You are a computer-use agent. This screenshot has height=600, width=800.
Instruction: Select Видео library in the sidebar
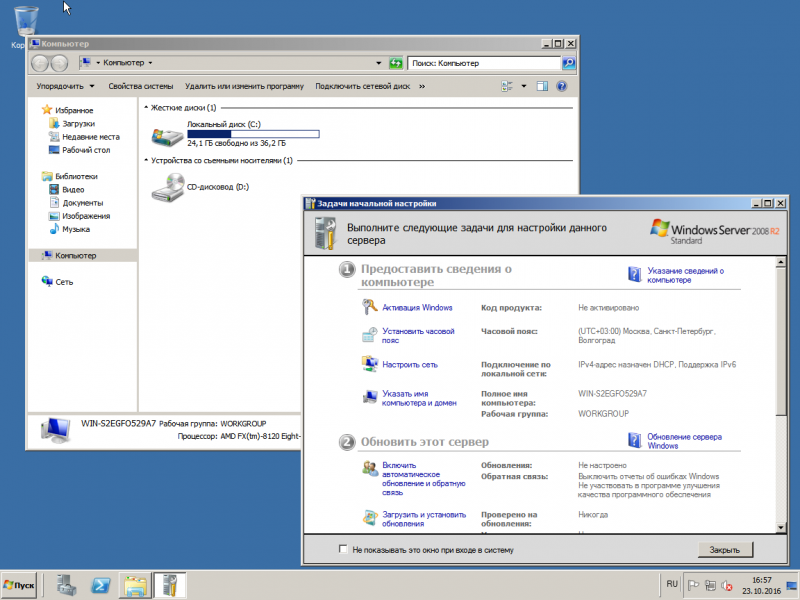pyautogui.click(x=73, y=189)
